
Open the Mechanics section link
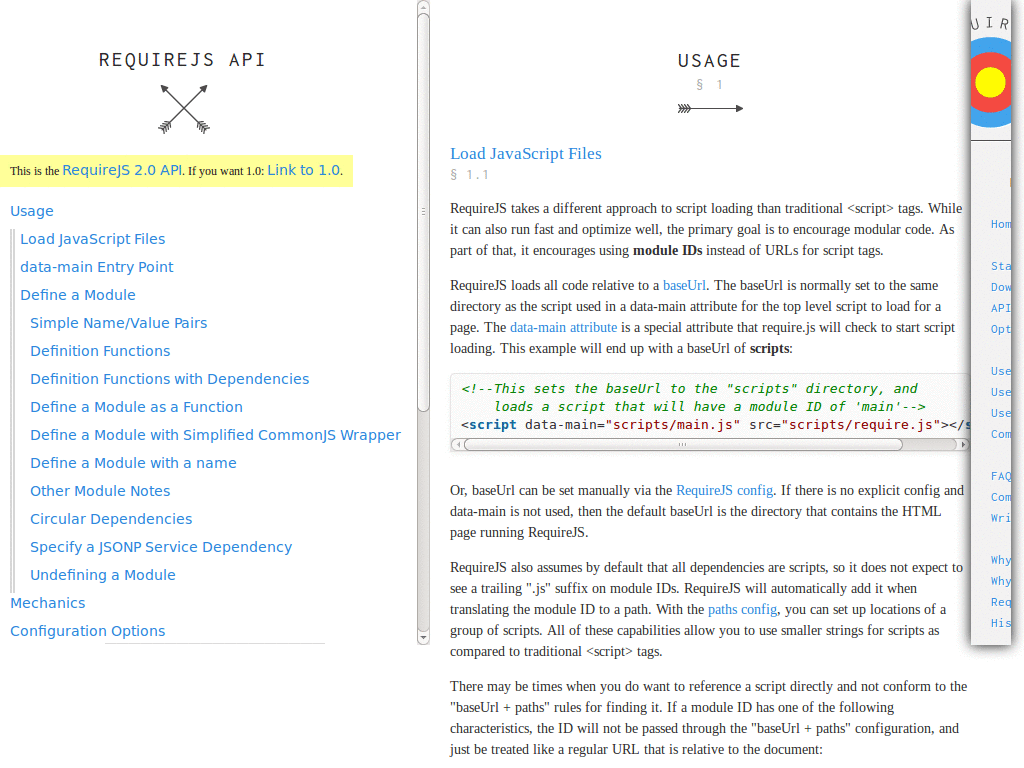click(48, 604)
